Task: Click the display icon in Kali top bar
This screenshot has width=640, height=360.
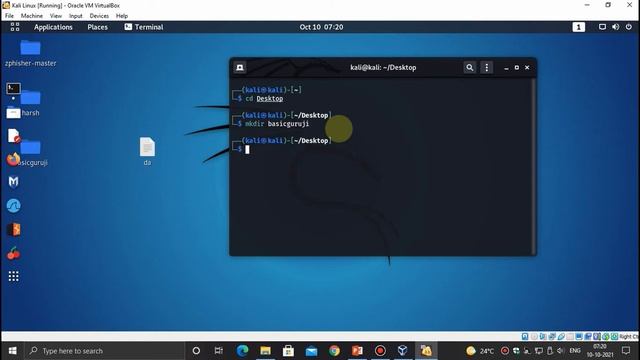Action: coord(602,27)
